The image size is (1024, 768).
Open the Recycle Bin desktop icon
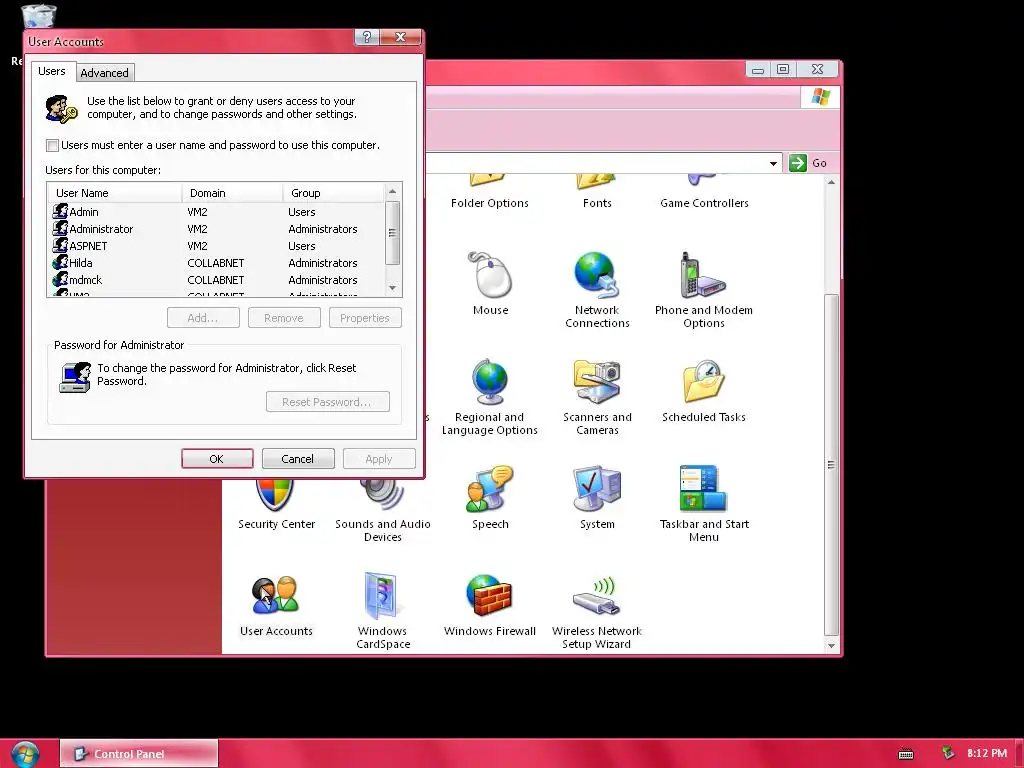(38, 16)
